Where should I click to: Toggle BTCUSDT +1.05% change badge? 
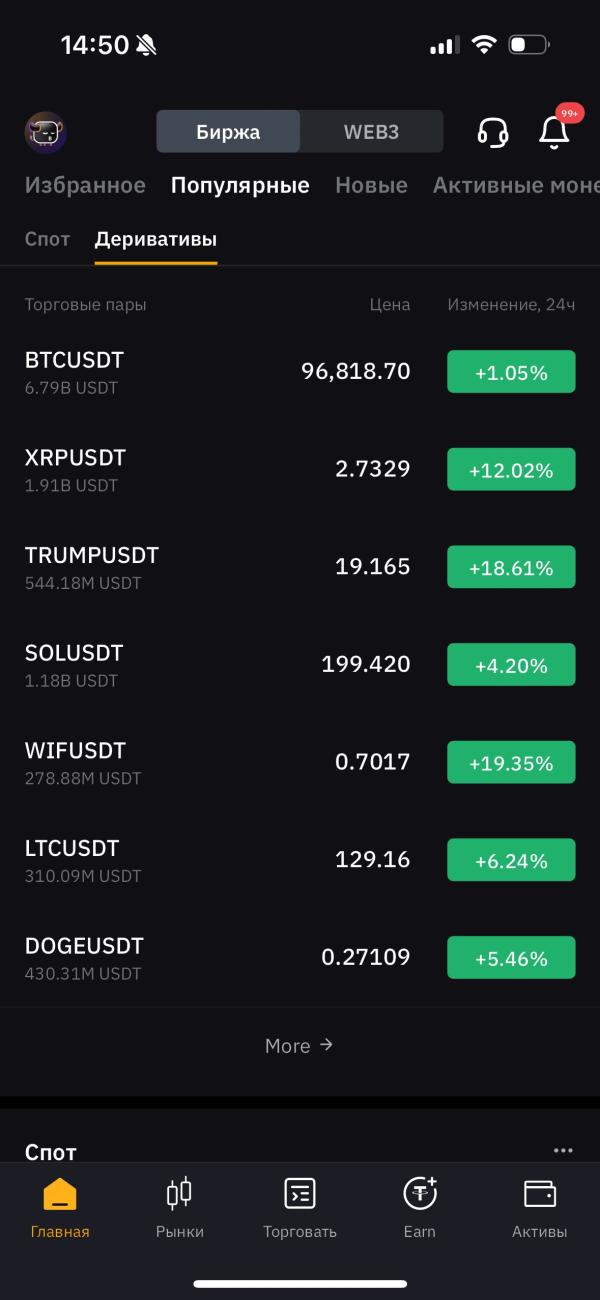click(x=511, y=372)
